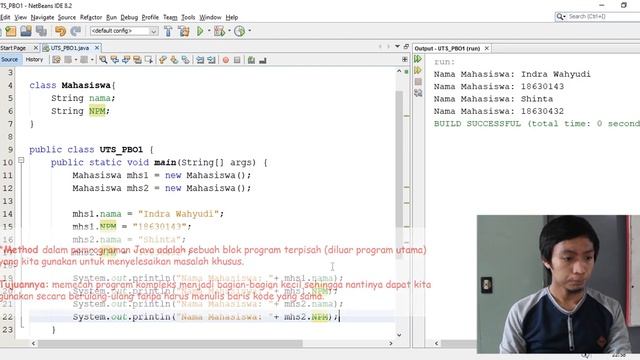The width and height of the screenshot is (640, 360).
Task: Click the Clean and Build icon
Action: (184, 31)
